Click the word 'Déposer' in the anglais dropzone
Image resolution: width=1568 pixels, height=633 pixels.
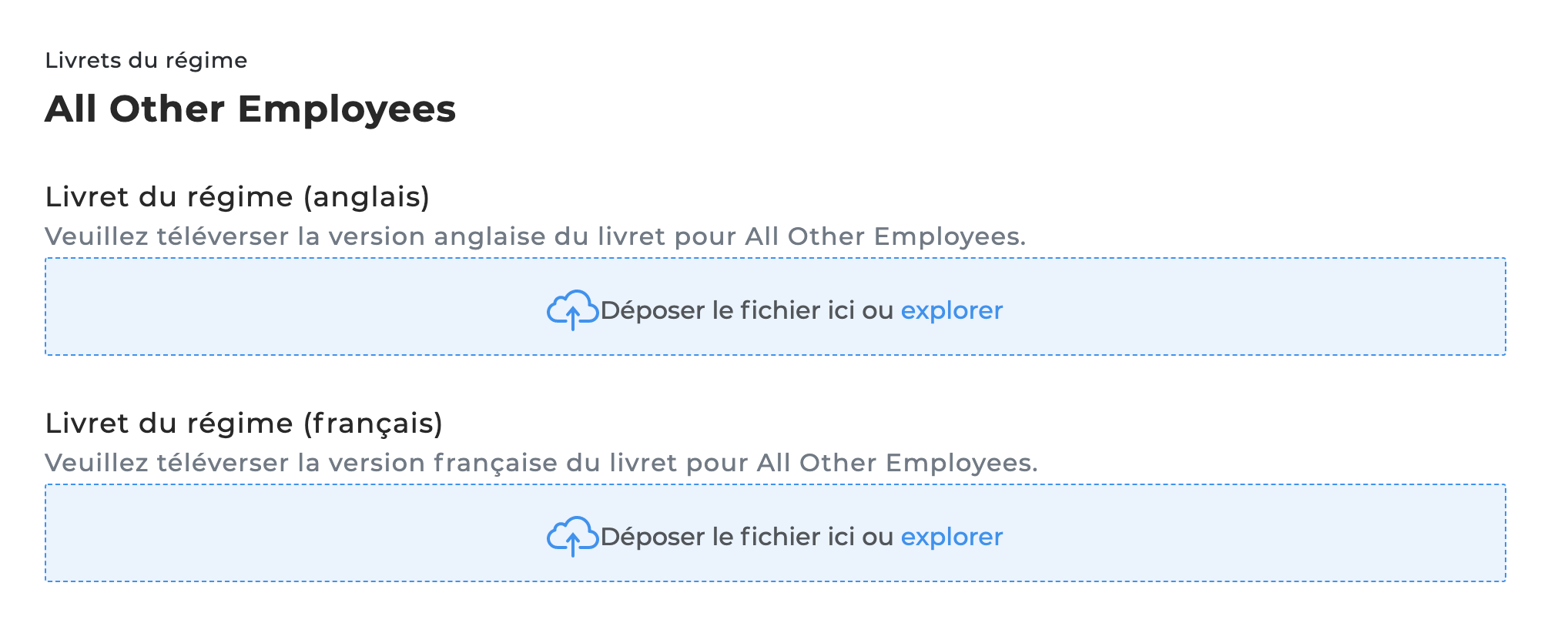click(x=653, y=310)
